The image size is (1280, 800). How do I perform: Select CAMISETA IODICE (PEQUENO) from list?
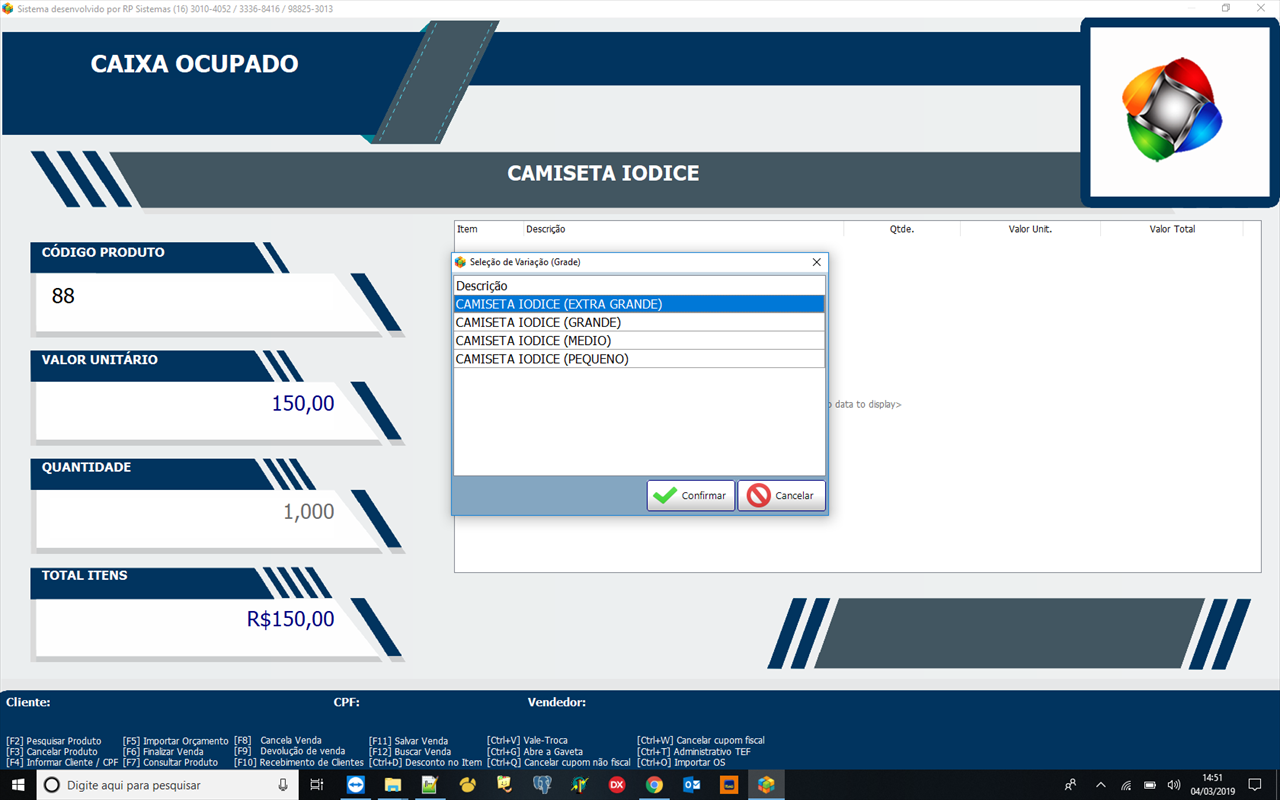coord(638,359)
